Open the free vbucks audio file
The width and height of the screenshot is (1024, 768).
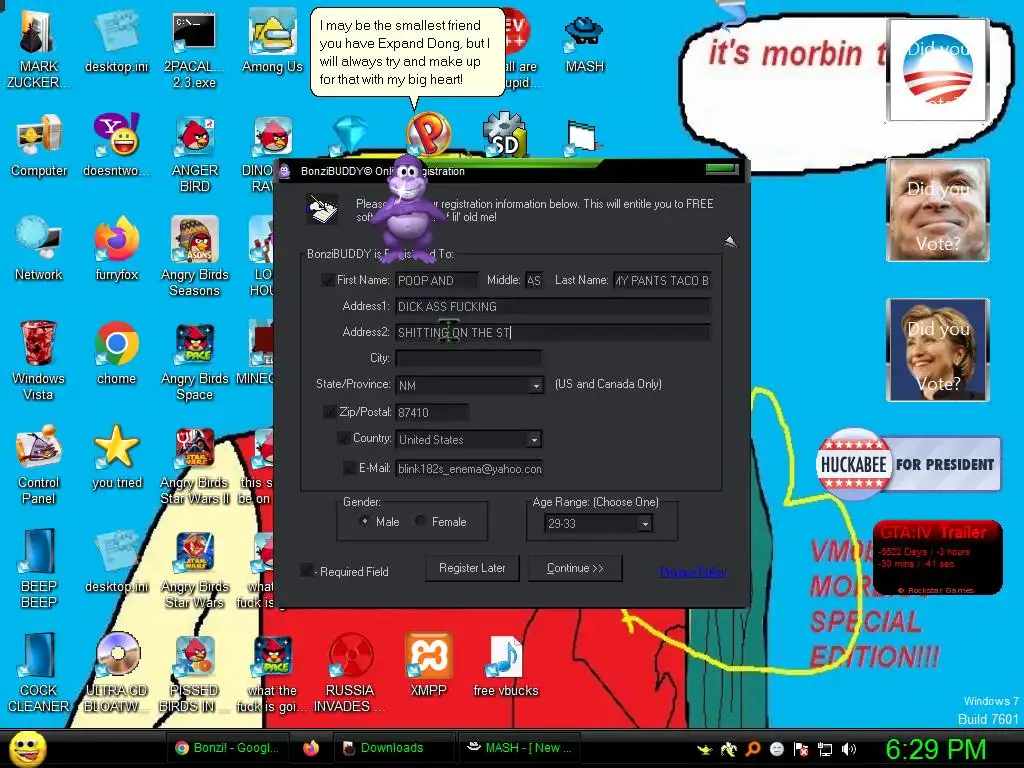click(x=505, y=665)
